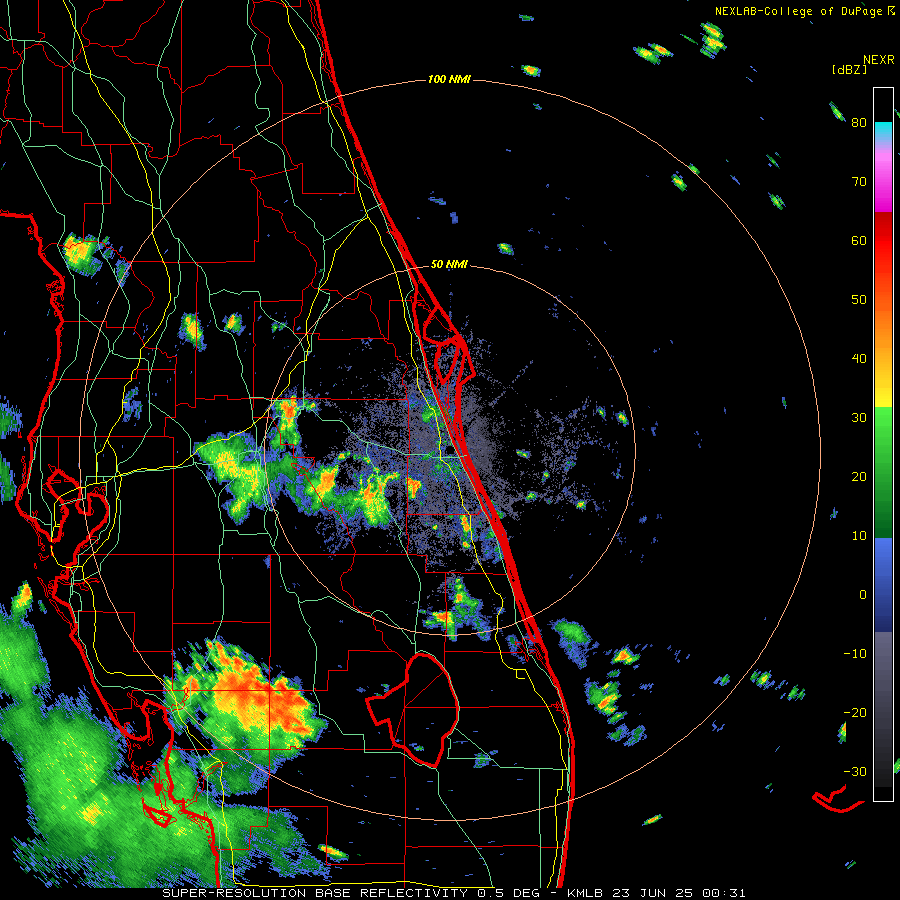Click the 'NEXR' label above the legend

pos(879,60)
